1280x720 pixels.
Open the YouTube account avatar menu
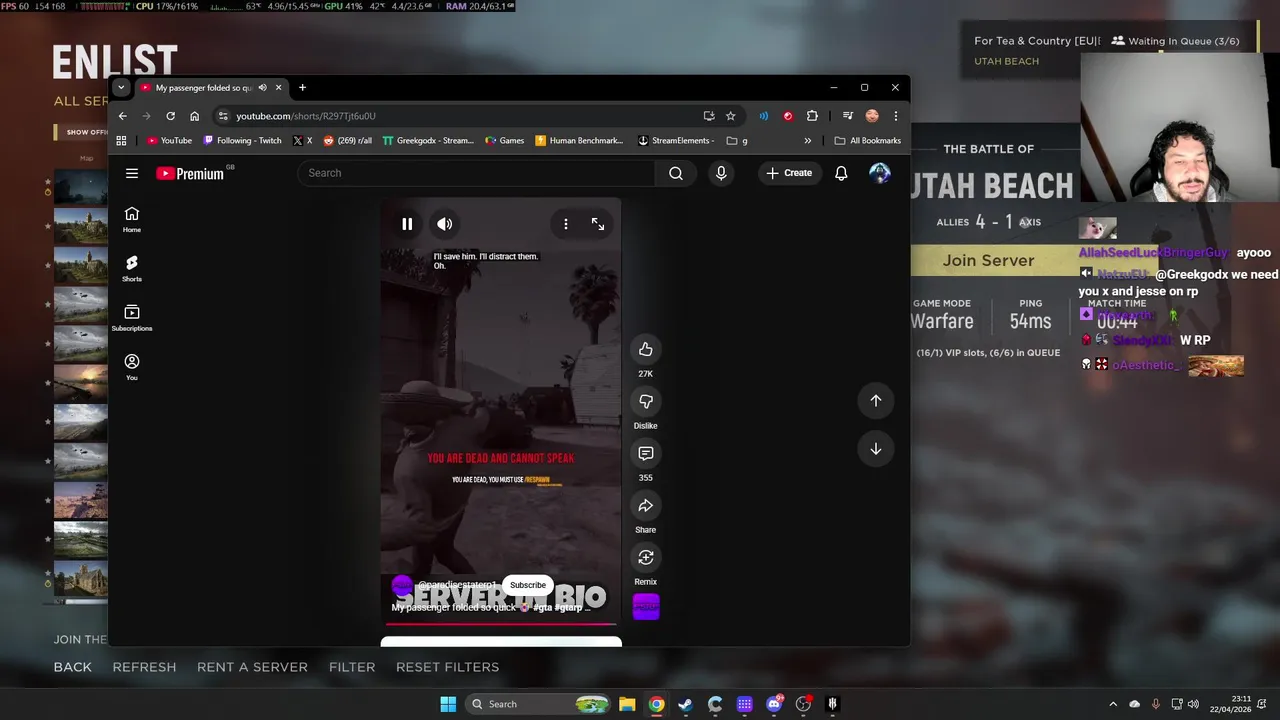pyautogui.click(x=880, y=173)
